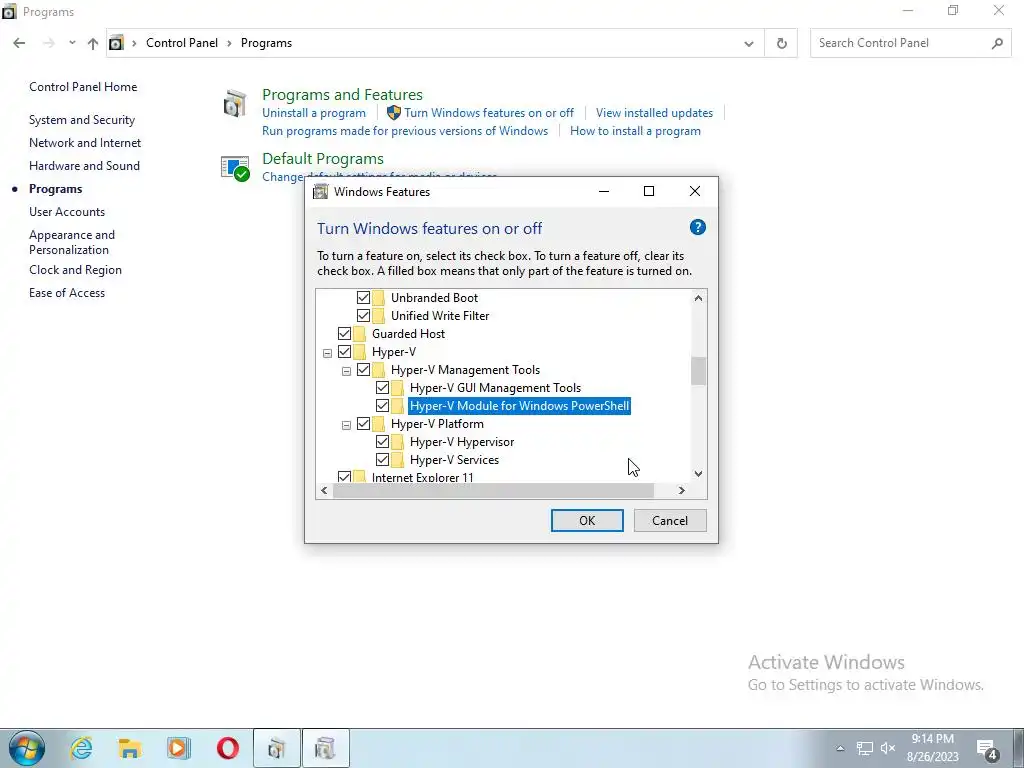
Task: Click the Search Control Panel field
Action: tap(910, 43)
